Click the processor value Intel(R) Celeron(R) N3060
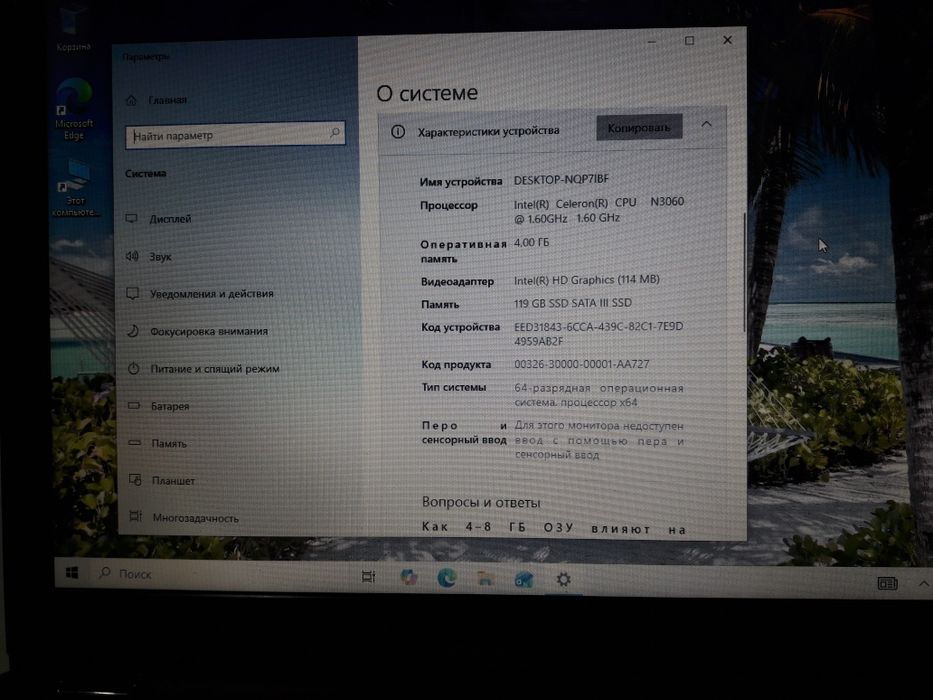The height and width of the screenshot is (700, 933). [599, 210]
